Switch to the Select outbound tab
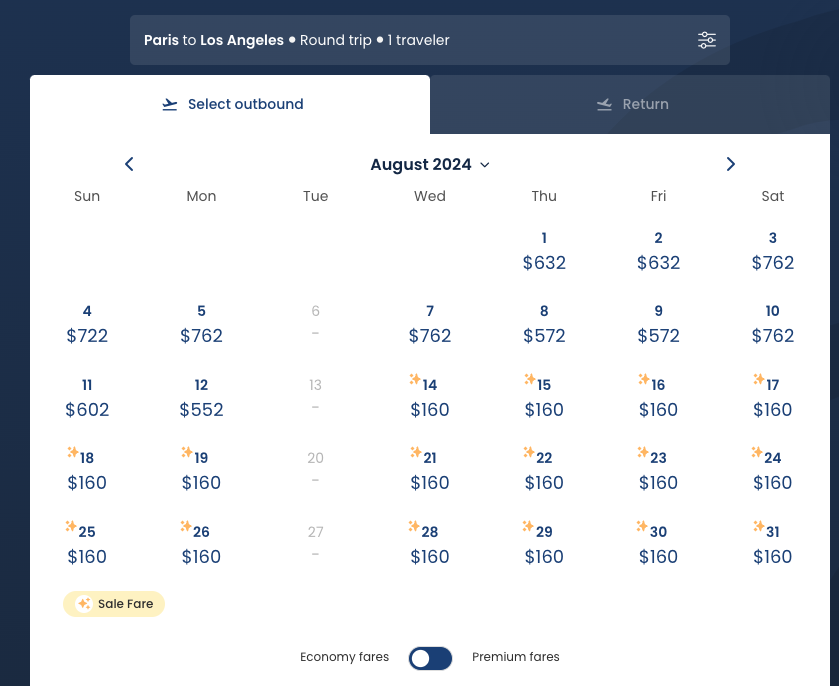839x686 pixels. pyautogui.click(x=230, y=104)
